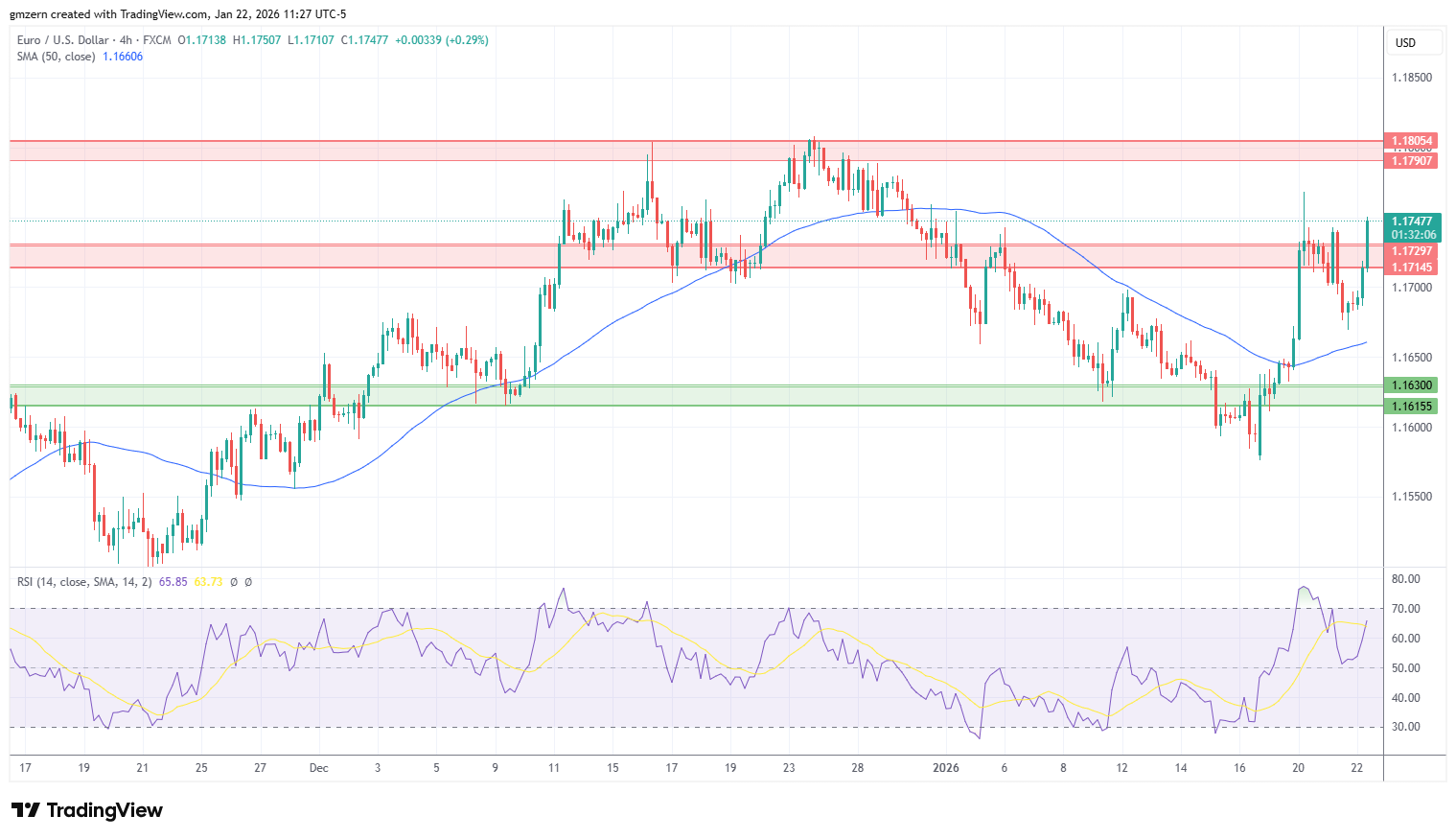Click the 1.16500 price axis tick
1456x839 pixels.
point(1412,358)
